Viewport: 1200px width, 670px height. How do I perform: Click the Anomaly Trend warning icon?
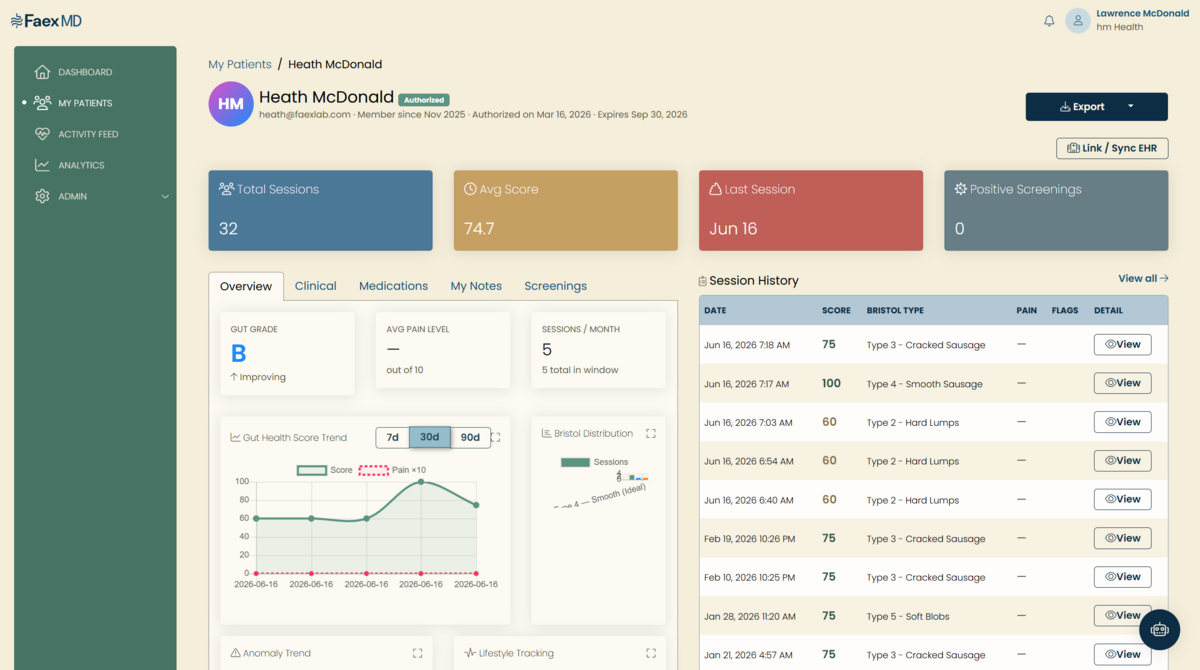[236, 653]
